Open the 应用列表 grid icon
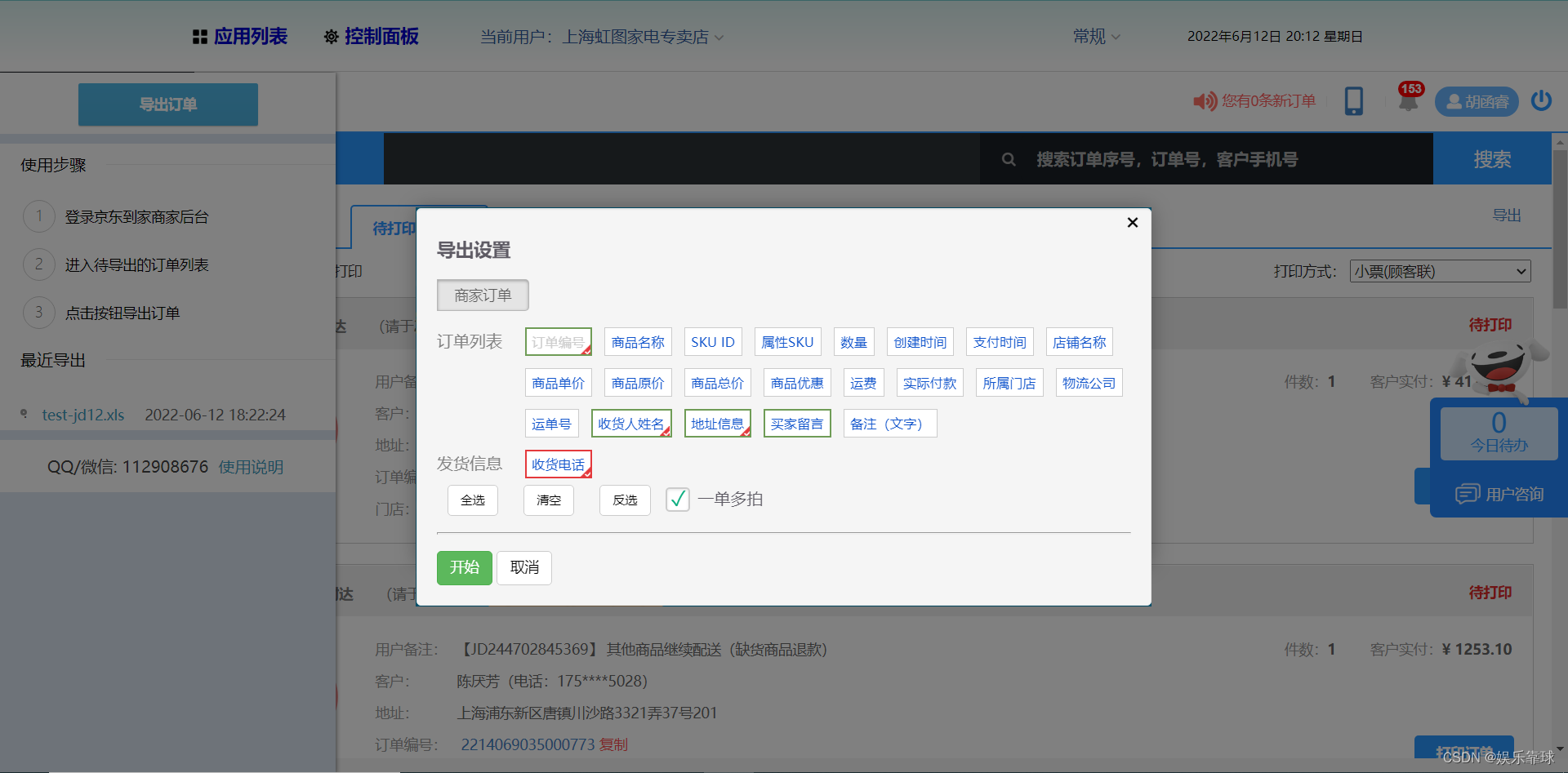 coord(199,37)
